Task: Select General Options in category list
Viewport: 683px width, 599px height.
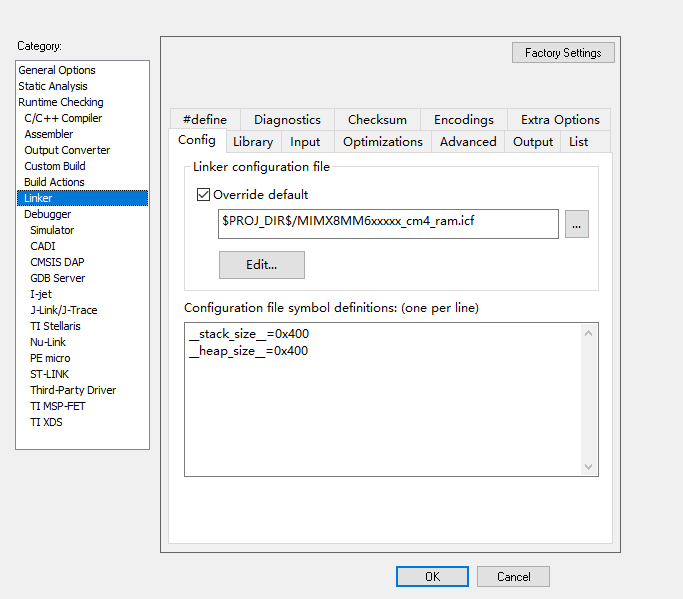Action: (57, 70)
